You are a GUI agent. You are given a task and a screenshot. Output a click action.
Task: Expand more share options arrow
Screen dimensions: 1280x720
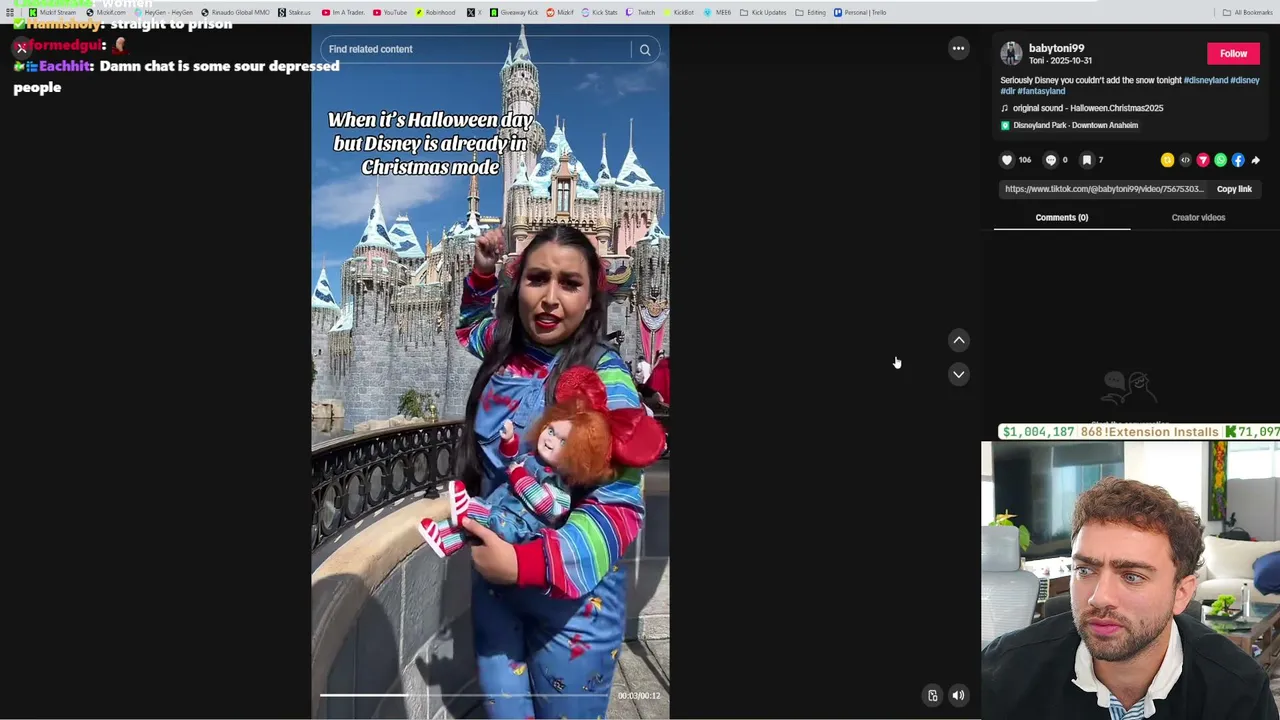click(x=1255, y=160)
